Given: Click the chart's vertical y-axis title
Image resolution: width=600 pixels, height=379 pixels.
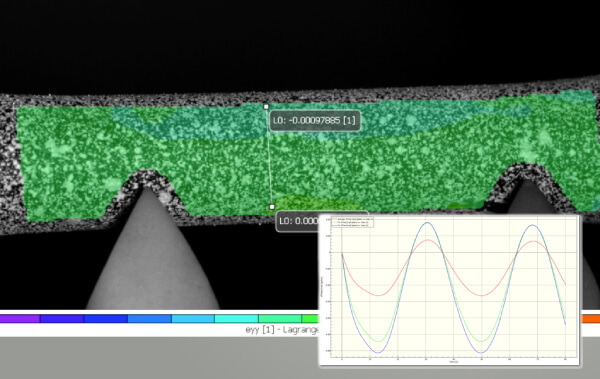Looking at the screenshot, I should [322, 287].
